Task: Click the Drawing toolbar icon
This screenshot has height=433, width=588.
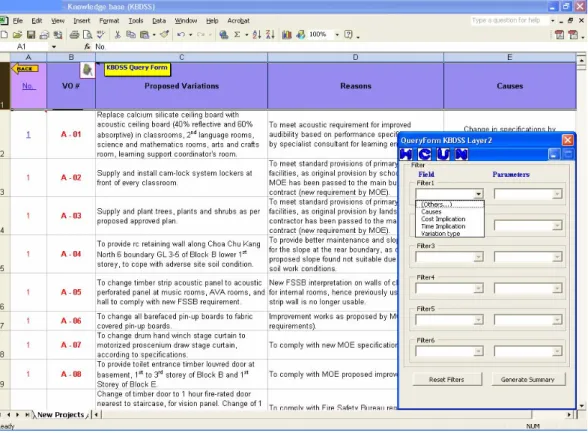Action: tap(300, 35)
